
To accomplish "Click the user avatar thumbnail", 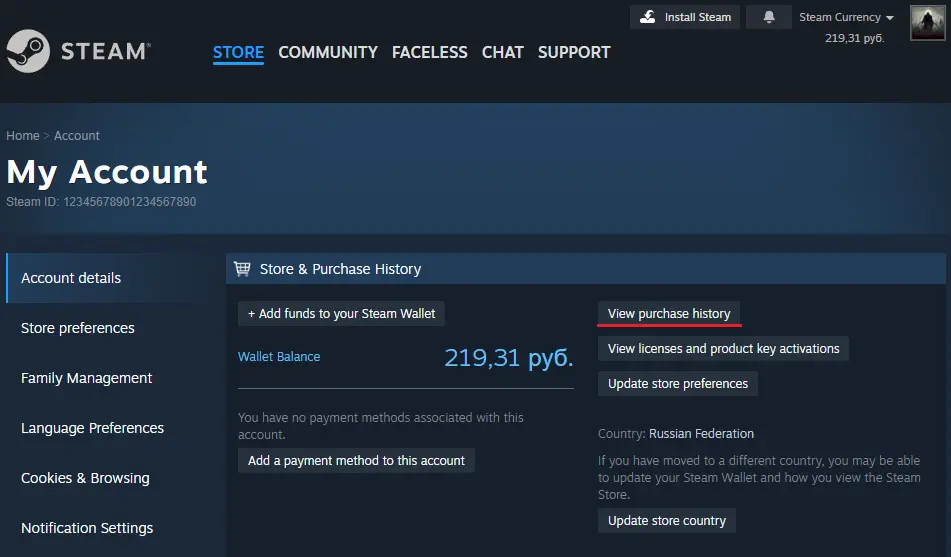I will click(x=927, y=23).
